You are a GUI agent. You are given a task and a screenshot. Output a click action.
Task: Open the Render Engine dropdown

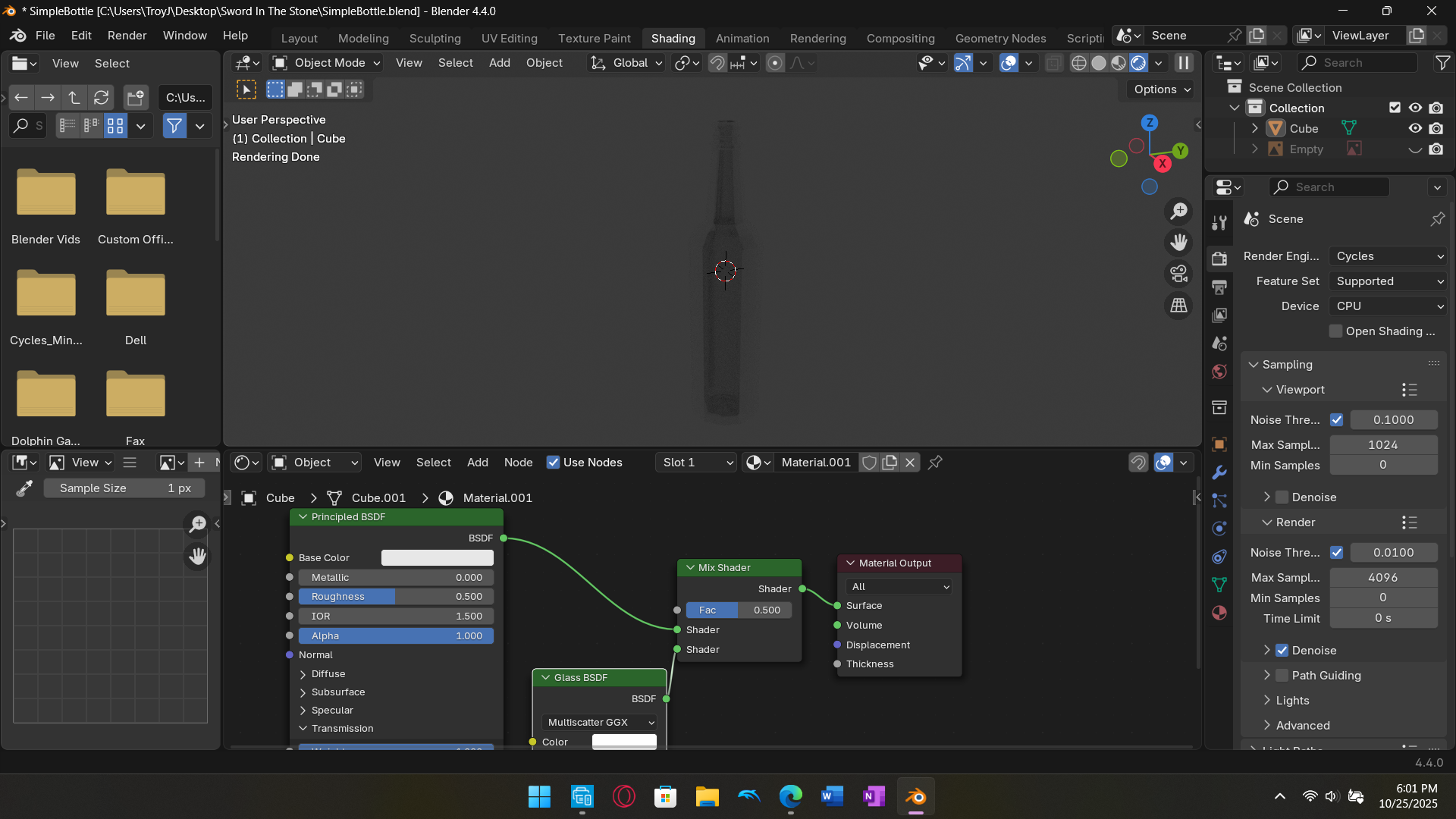tap(1389, 256)
